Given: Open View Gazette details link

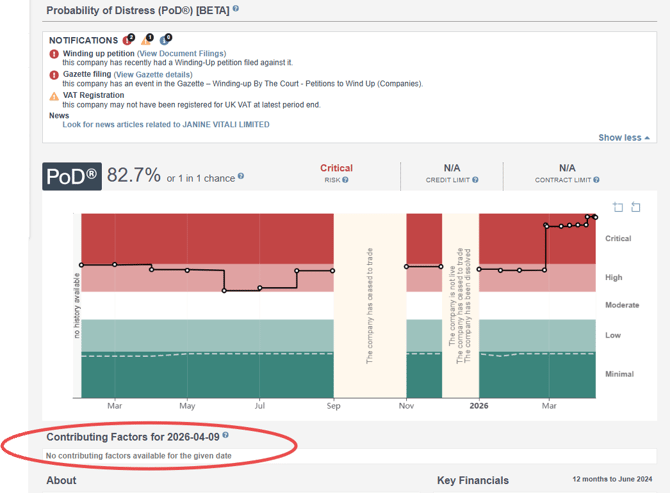Looking at the screenshot, I should [153, 74].
